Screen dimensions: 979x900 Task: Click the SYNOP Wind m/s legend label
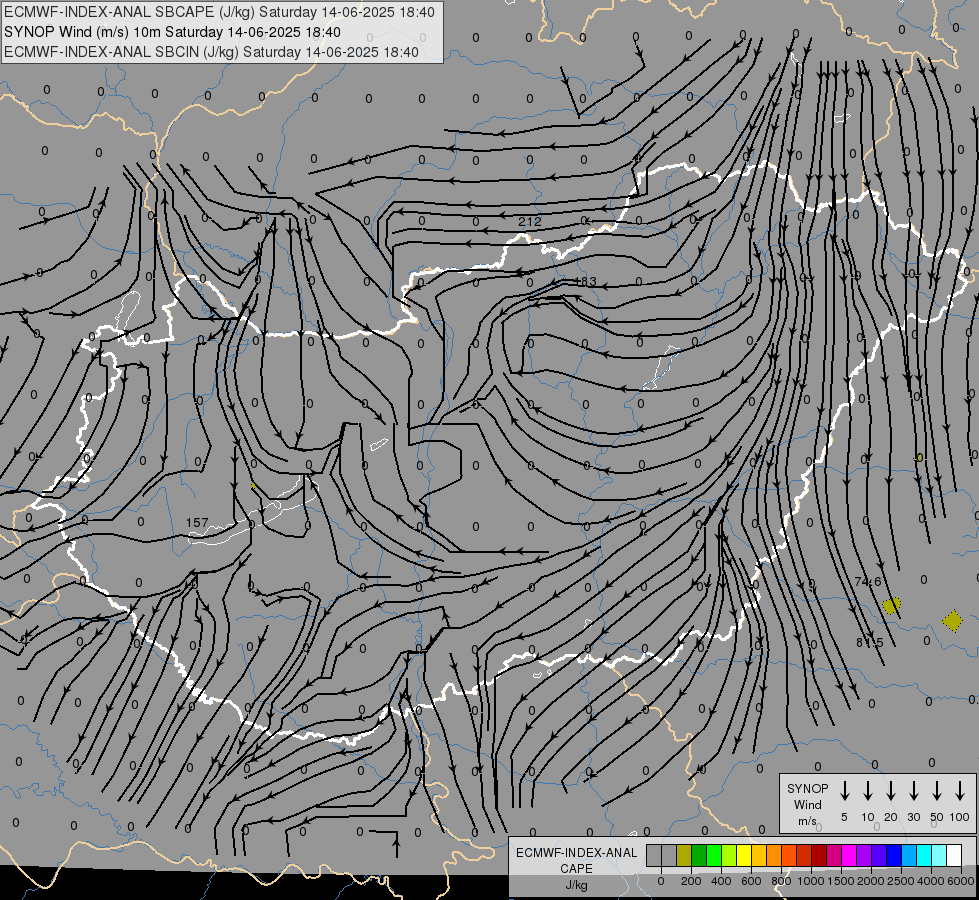[807, 804]
